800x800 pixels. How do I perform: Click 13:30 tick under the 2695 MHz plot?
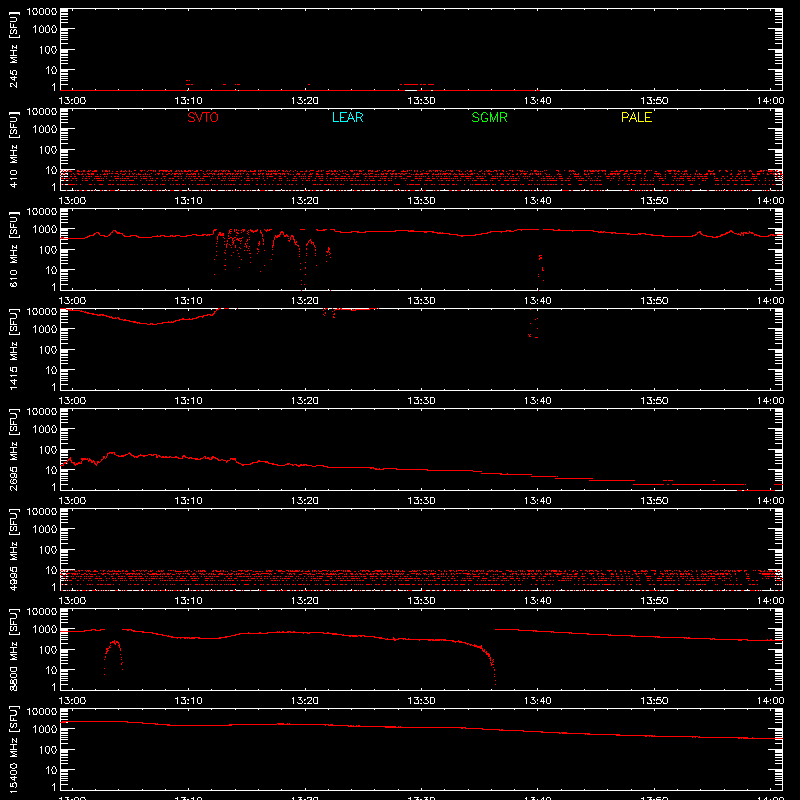click(x=421, y=501)
